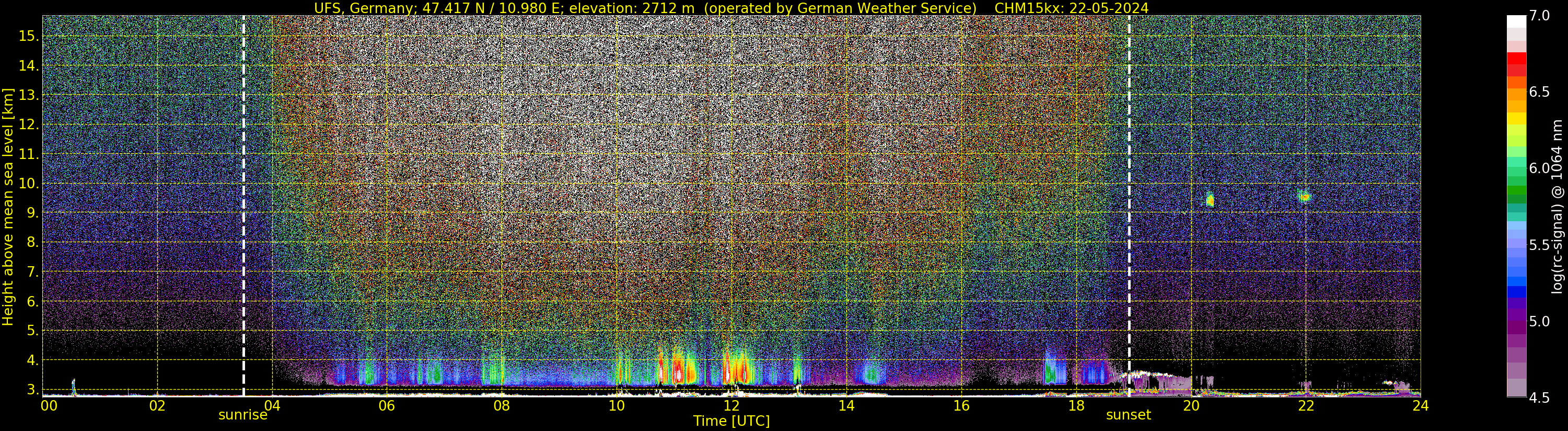Click the small signal spike near 00:30 UTC
Screen dimensions: 1568x431
[74, 387]
